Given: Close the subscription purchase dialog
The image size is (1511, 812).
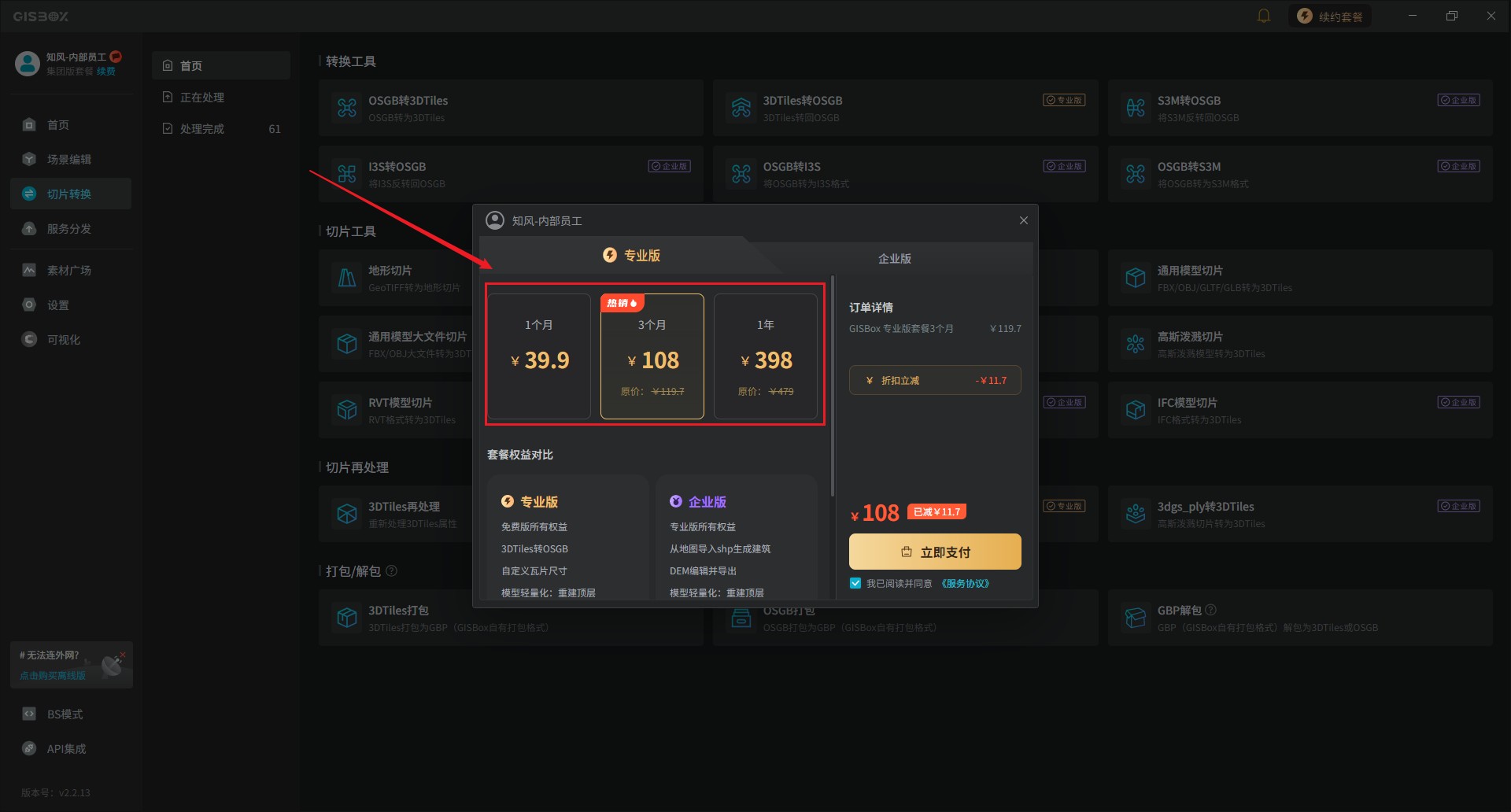Looking at the screenshot, I should pyautogui.click(x=1024, y=220).
